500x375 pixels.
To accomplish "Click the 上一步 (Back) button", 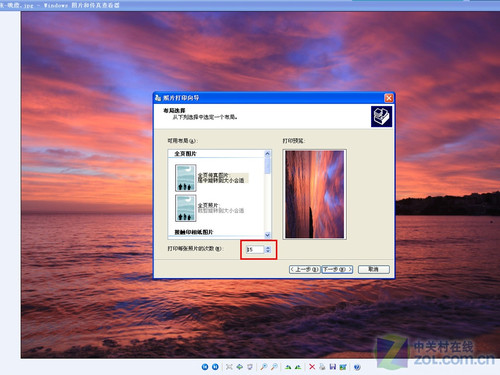I will coord(304,269).
